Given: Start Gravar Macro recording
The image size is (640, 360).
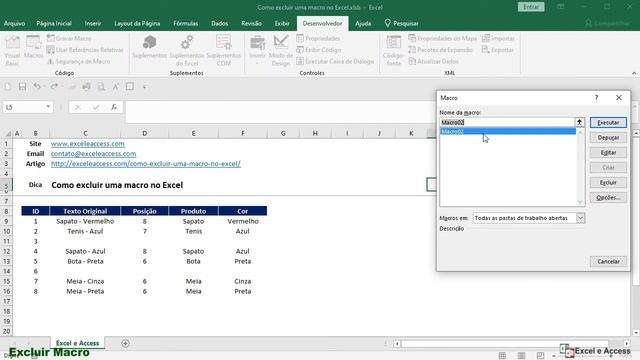Looking at the screenshot, I should click(69, 38).
